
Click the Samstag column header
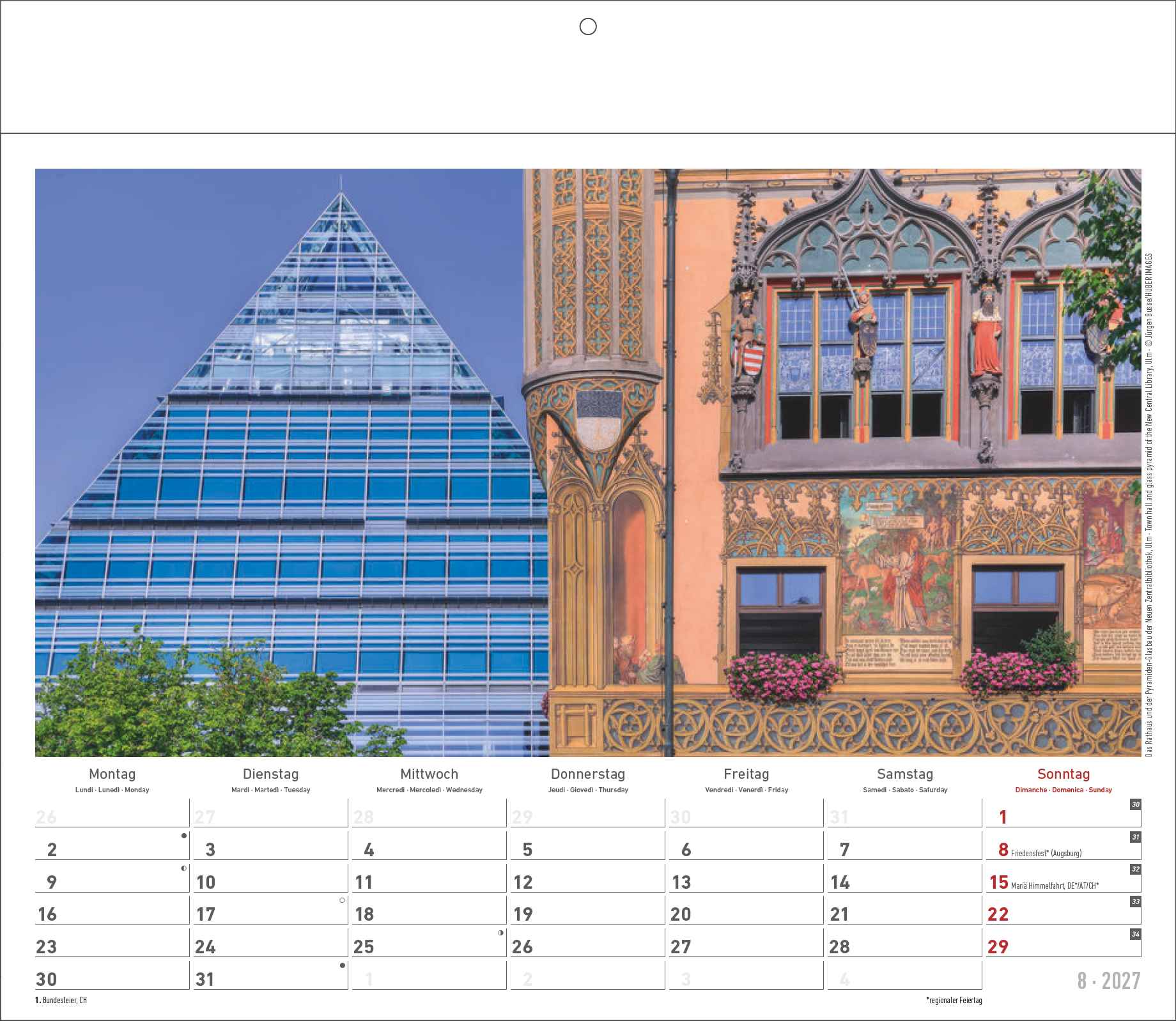point(905,774)
